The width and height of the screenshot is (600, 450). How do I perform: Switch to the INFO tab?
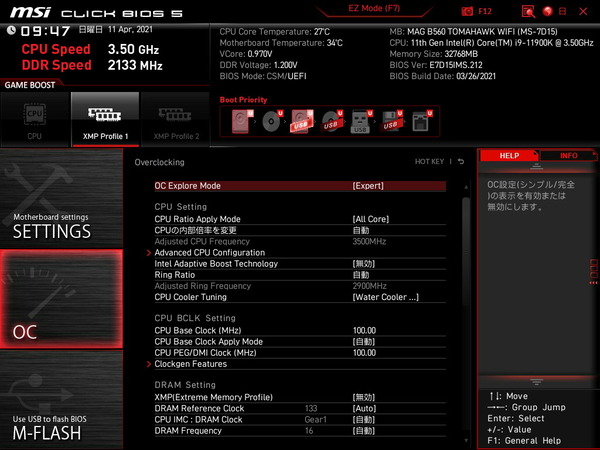coord(569,155)
